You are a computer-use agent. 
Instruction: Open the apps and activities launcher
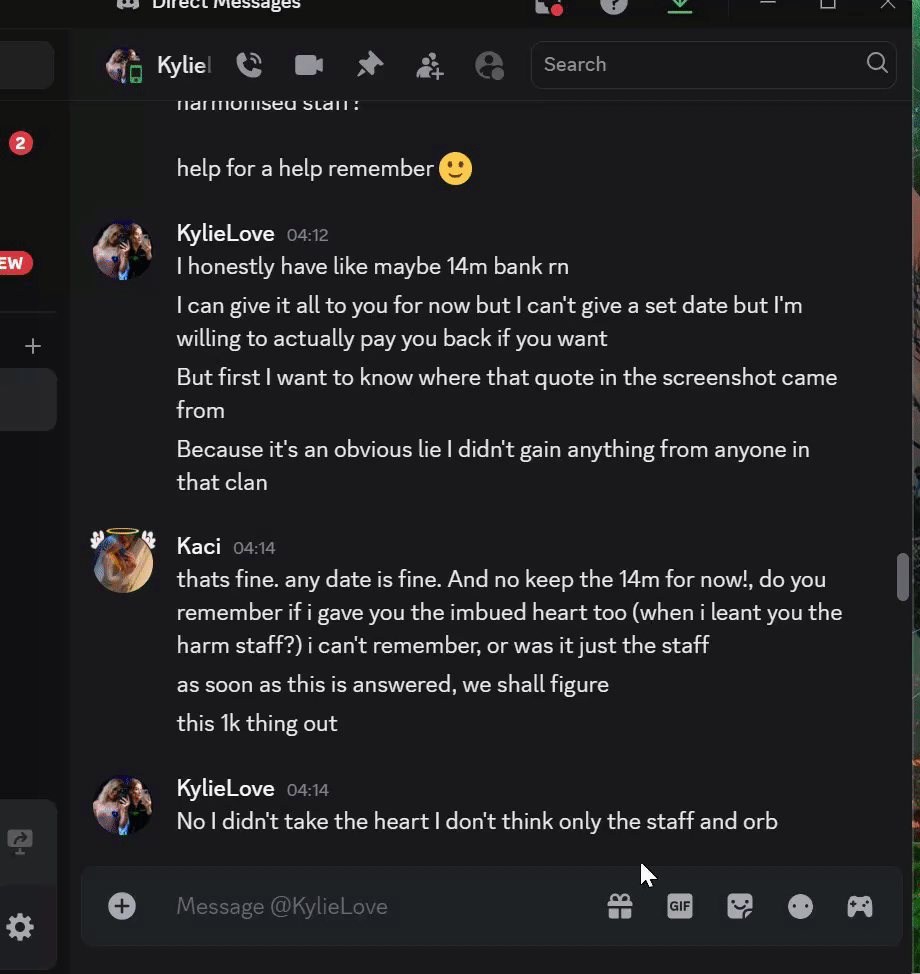point(860,906)
